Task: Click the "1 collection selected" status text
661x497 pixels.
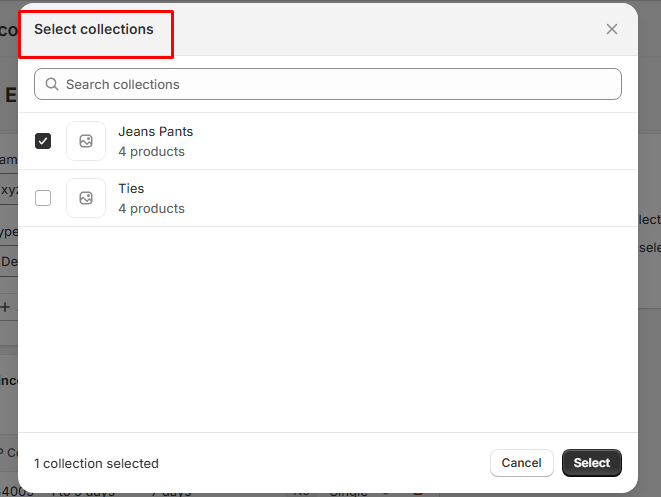Action: coord(96,463)
